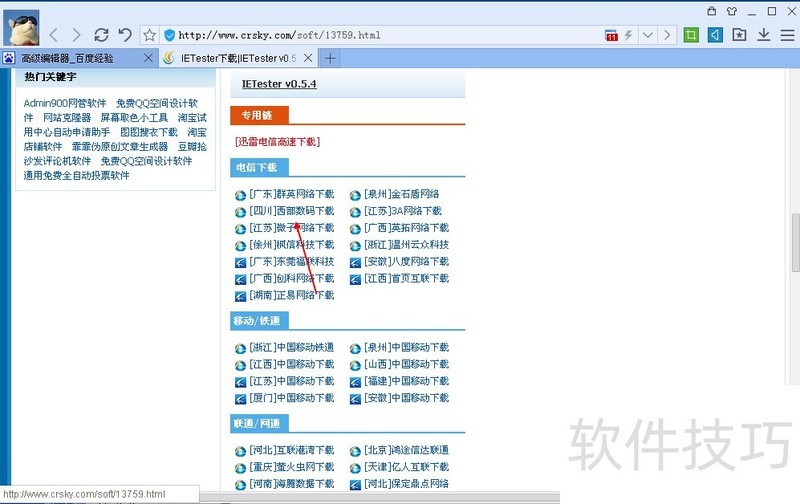Image resolution: width=800 pixels, height=504 pixels.
Task: Open the 霏霏伪原创文章生成器 keyword link
Action: [120, 146]
